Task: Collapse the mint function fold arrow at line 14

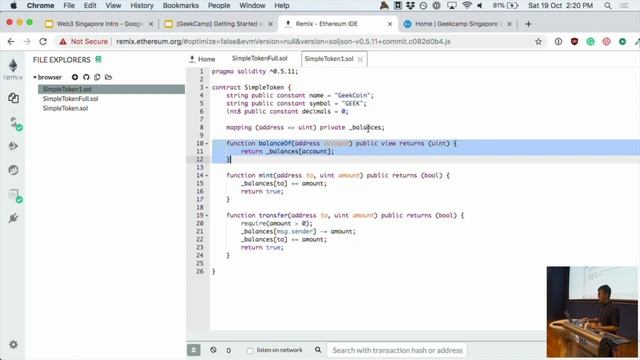Action: pos(207,176)
